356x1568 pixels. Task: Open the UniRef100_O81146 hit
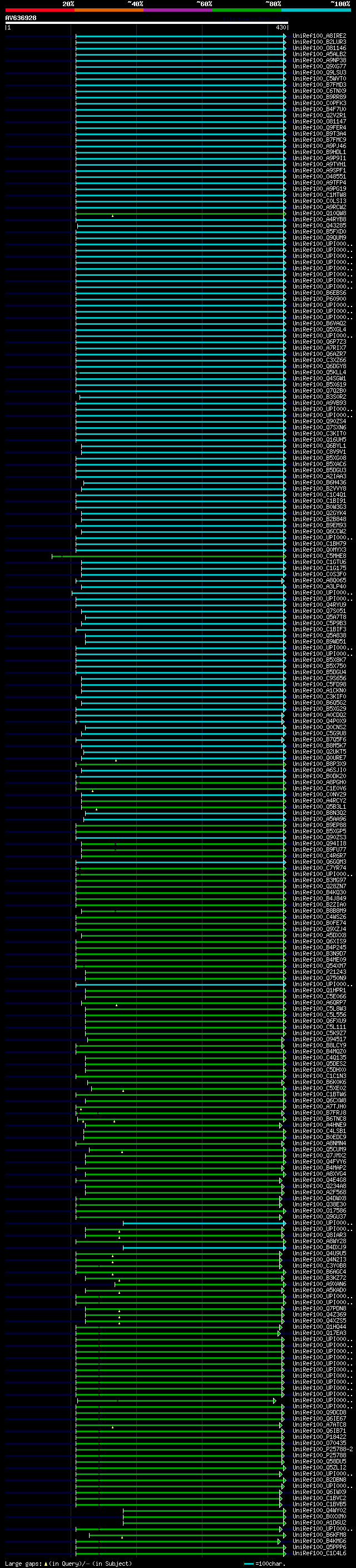pyautogui.click(x=319, y=48)
